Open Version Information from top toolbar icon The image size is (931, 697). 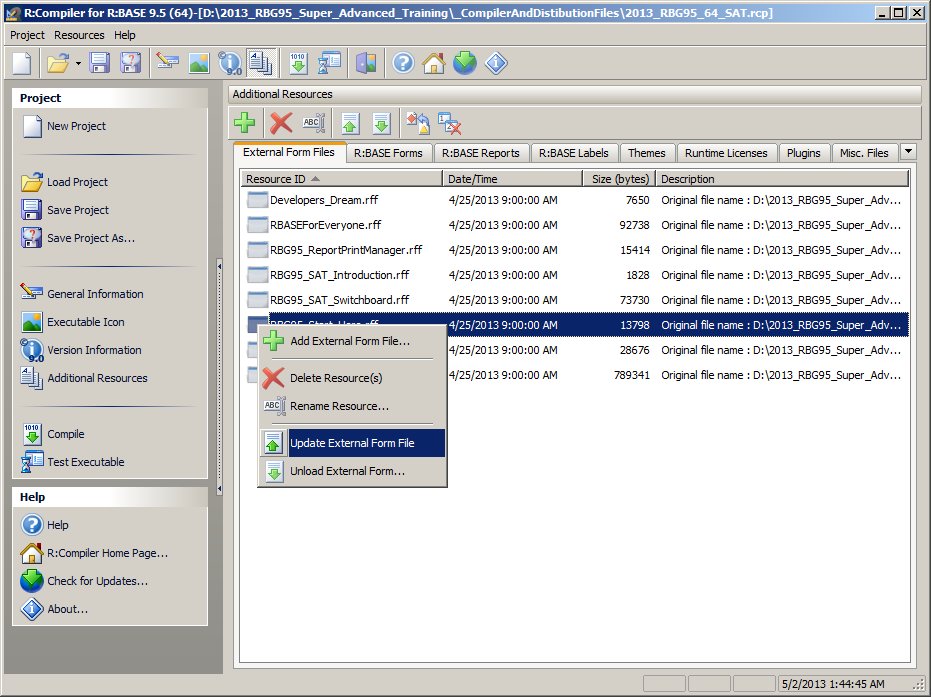click(230, 63)
